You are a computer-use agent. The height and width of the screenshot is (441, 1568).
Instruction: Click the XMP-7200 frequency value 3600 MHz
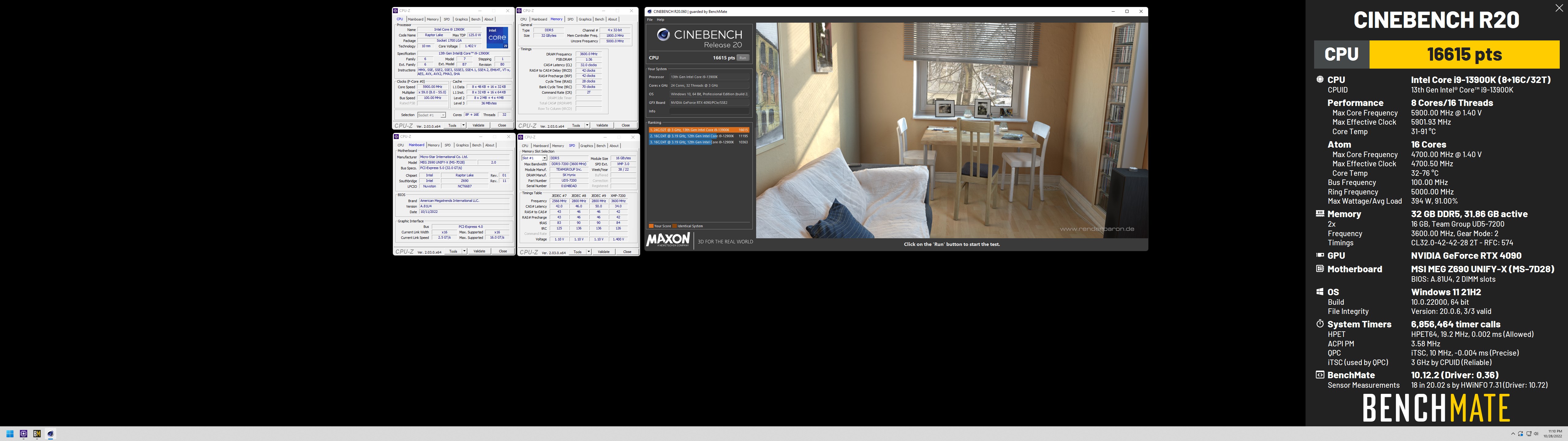coord(618,201)
